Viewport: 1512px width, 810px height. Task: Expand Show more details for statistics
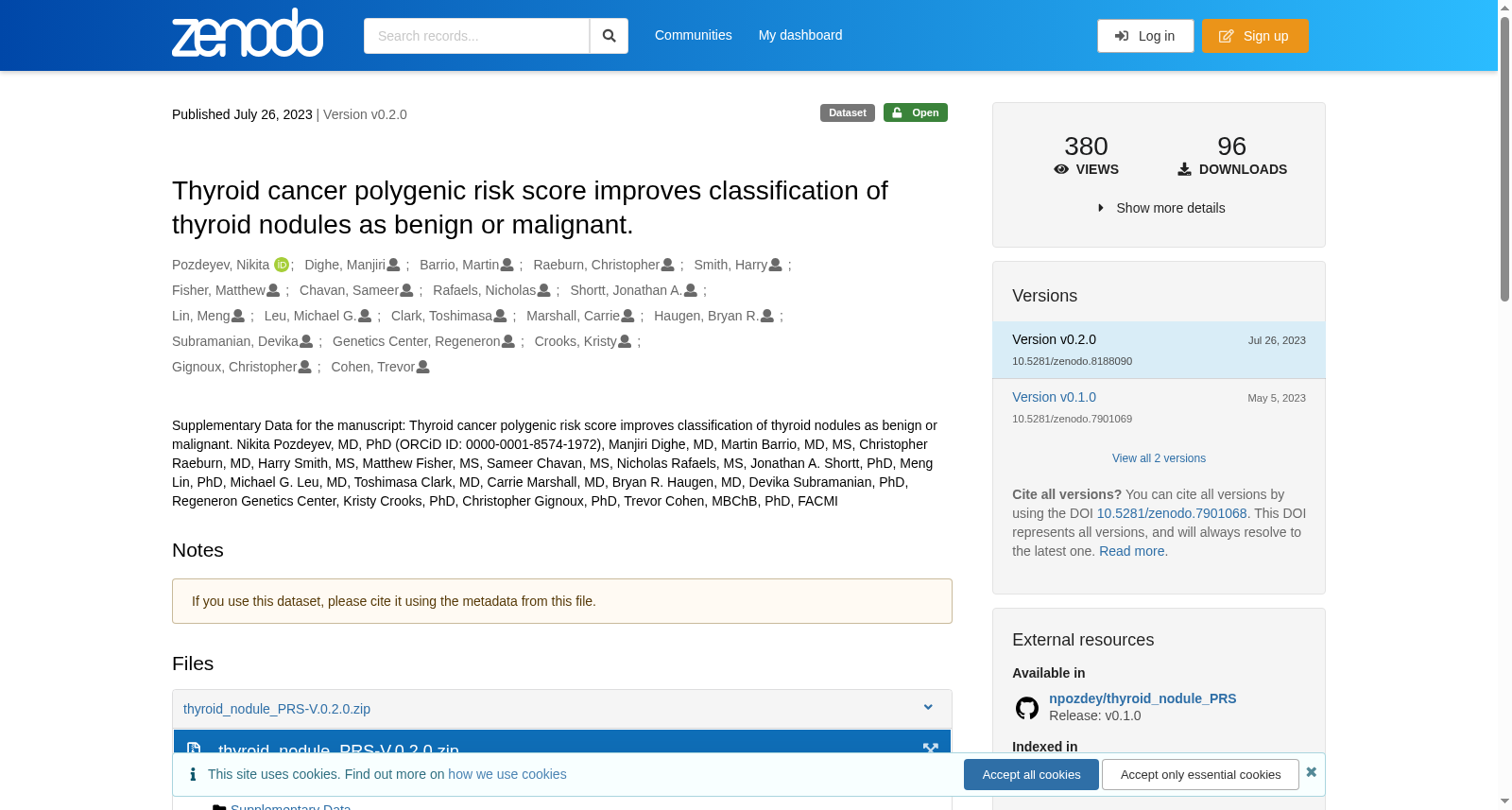pyautogui.click(x=1160, y=208)
